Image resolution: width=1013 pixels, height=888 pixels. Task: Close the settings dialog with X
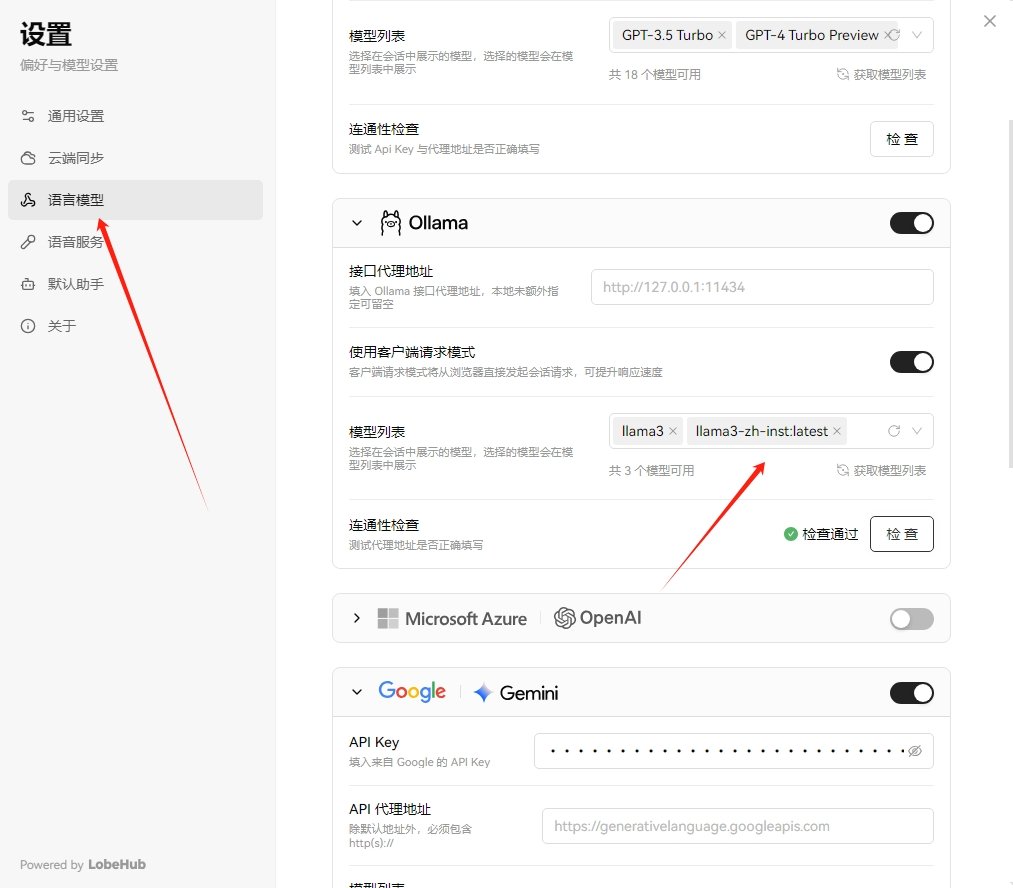click(990, 21)
